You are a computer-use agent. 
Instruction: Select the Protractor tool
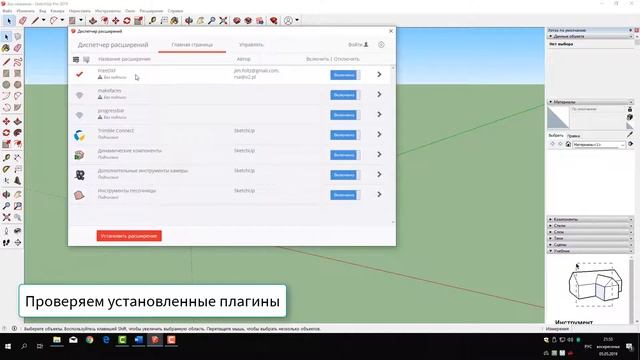(x=6, y=169)
